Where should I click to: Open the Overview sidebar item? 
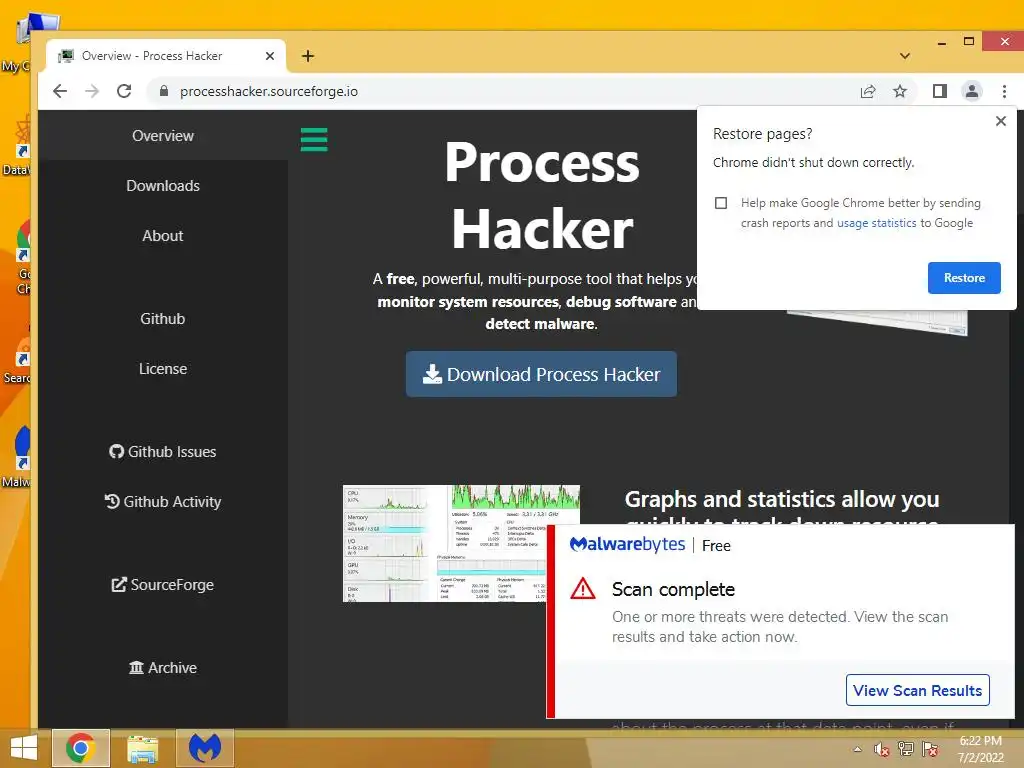(163, 136)
